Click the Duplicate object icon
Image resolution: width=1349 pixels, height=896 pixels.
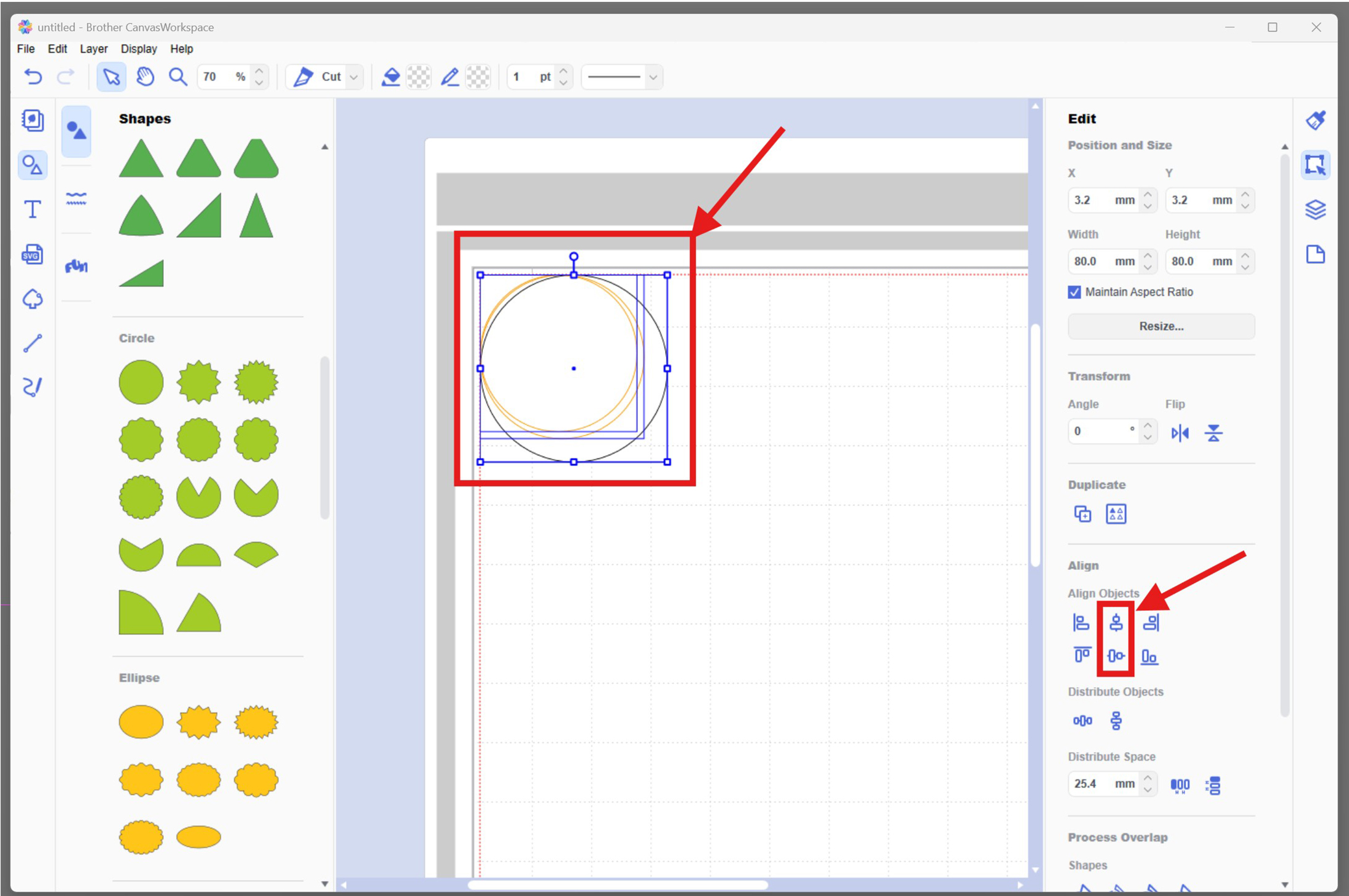tap(1083, 513)
